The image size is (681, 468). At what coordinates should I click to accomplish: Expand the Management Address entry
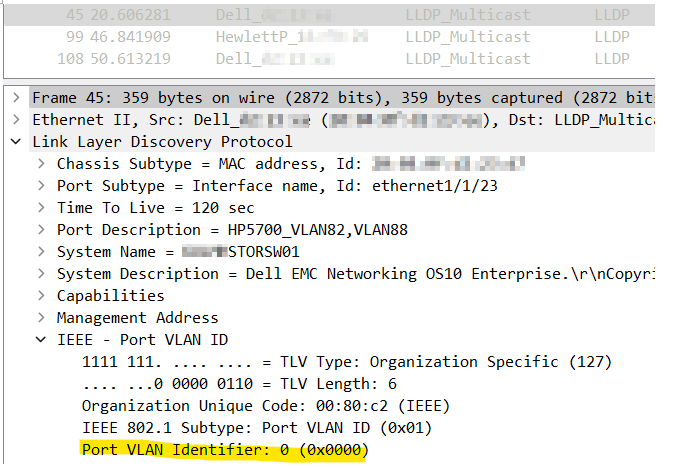pos(41,318)
